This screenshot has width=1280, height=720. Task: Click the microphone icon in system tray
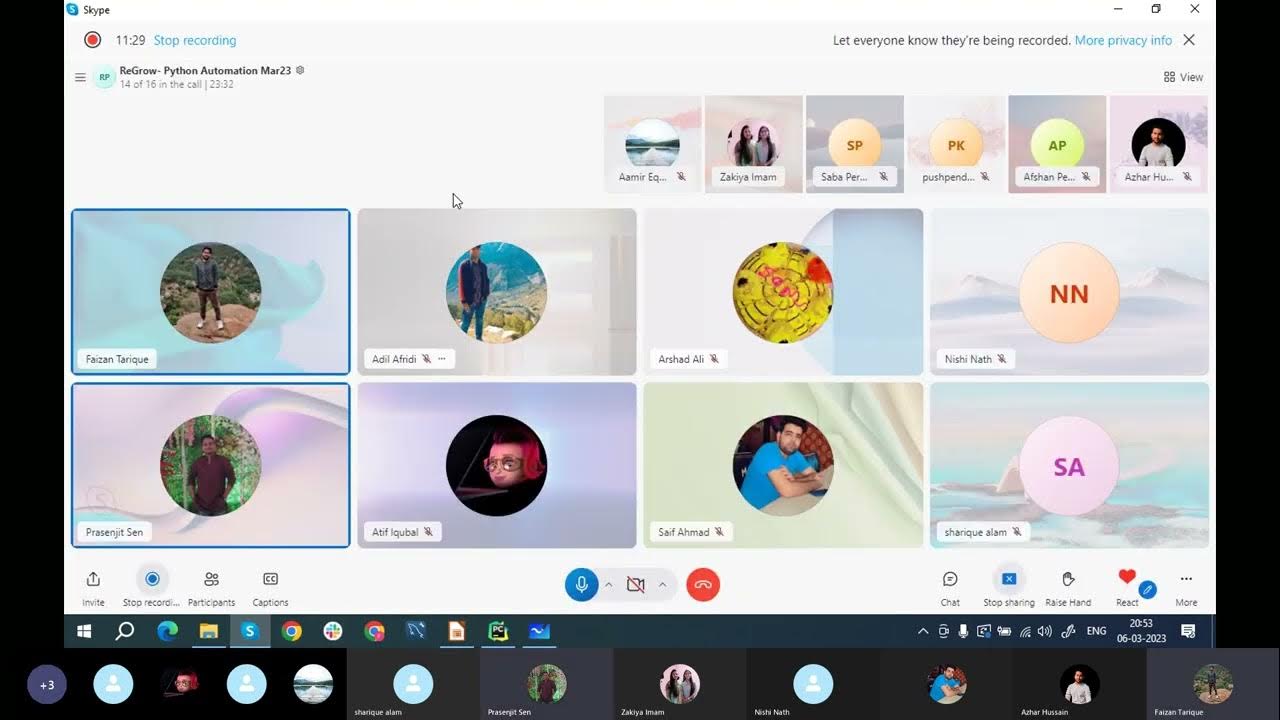tap(963, 631)
